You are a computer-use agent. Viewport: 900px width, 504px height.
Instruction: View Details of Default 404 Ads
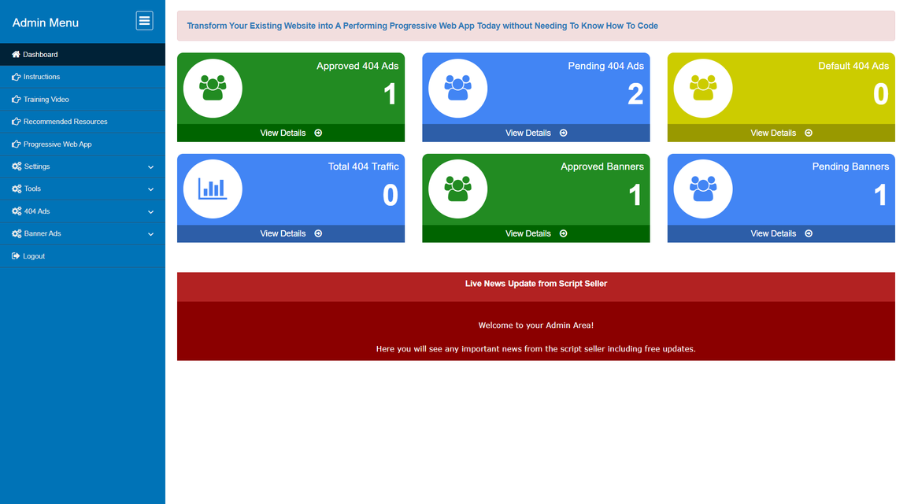point(781,133)
